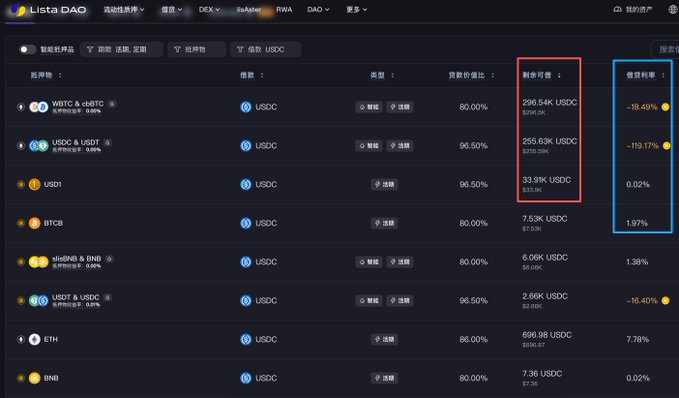Click the 7.36 USDC available value
The width and height of the screenshot is (679, 398).
click(542, 373)
